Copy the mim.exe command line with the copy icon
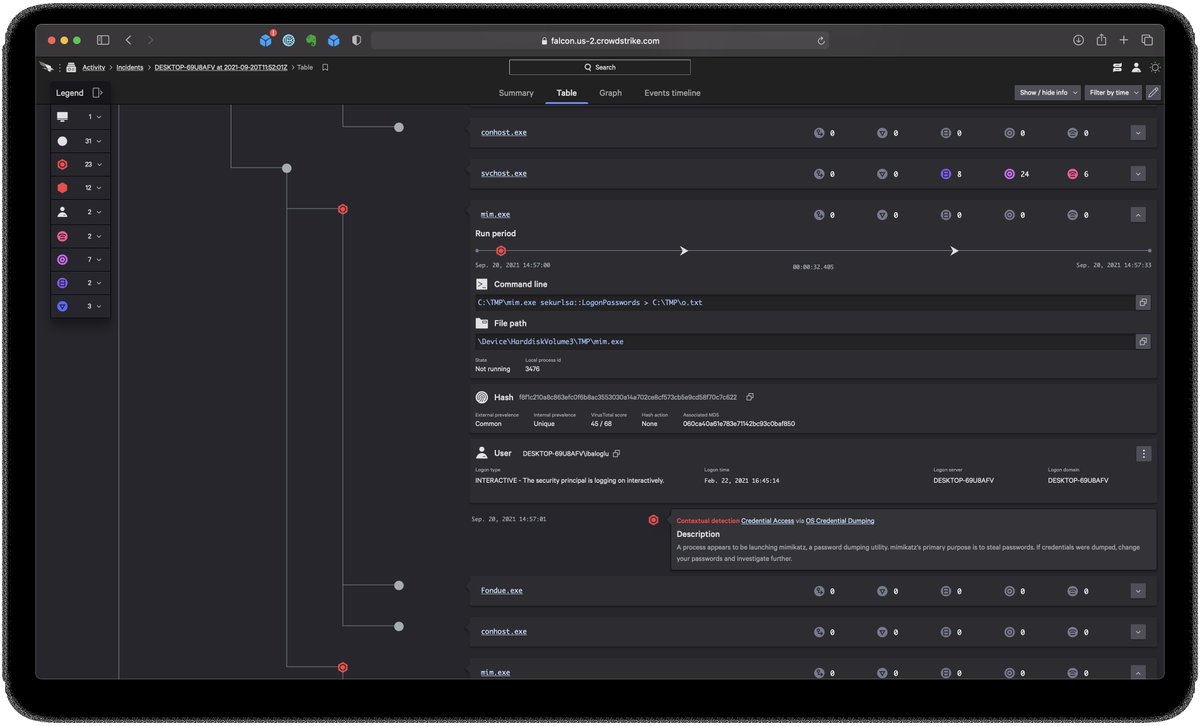The image size is (1200, 726). pyautogui.click(x=1143, y=302)
